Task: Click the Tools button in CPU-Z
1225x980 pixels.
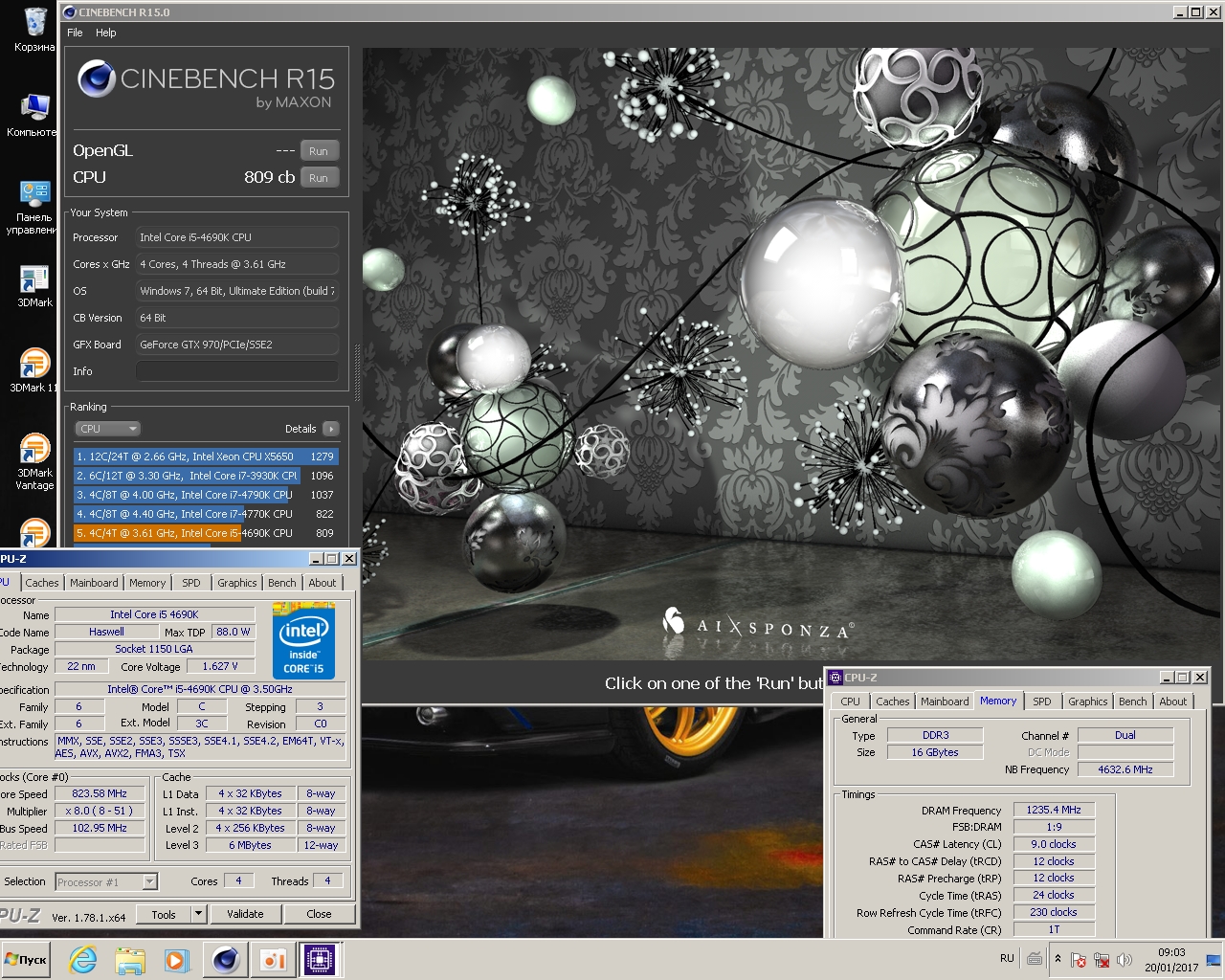Action: 164,914
